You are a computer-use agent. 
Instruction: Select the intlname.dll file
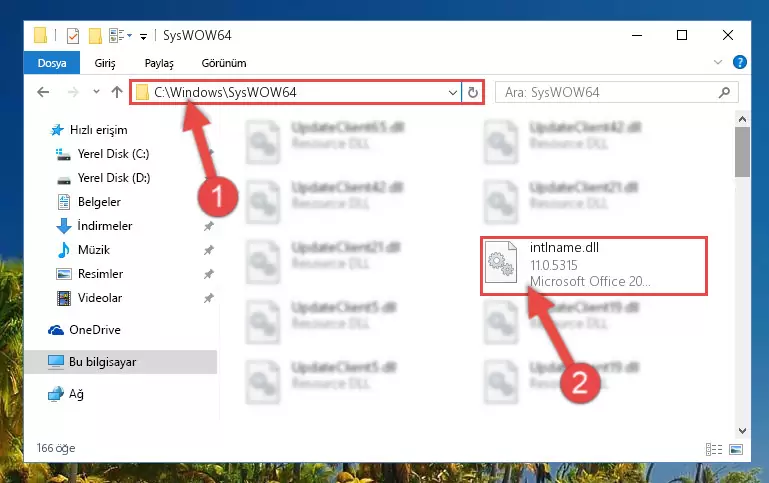[593, 265]
